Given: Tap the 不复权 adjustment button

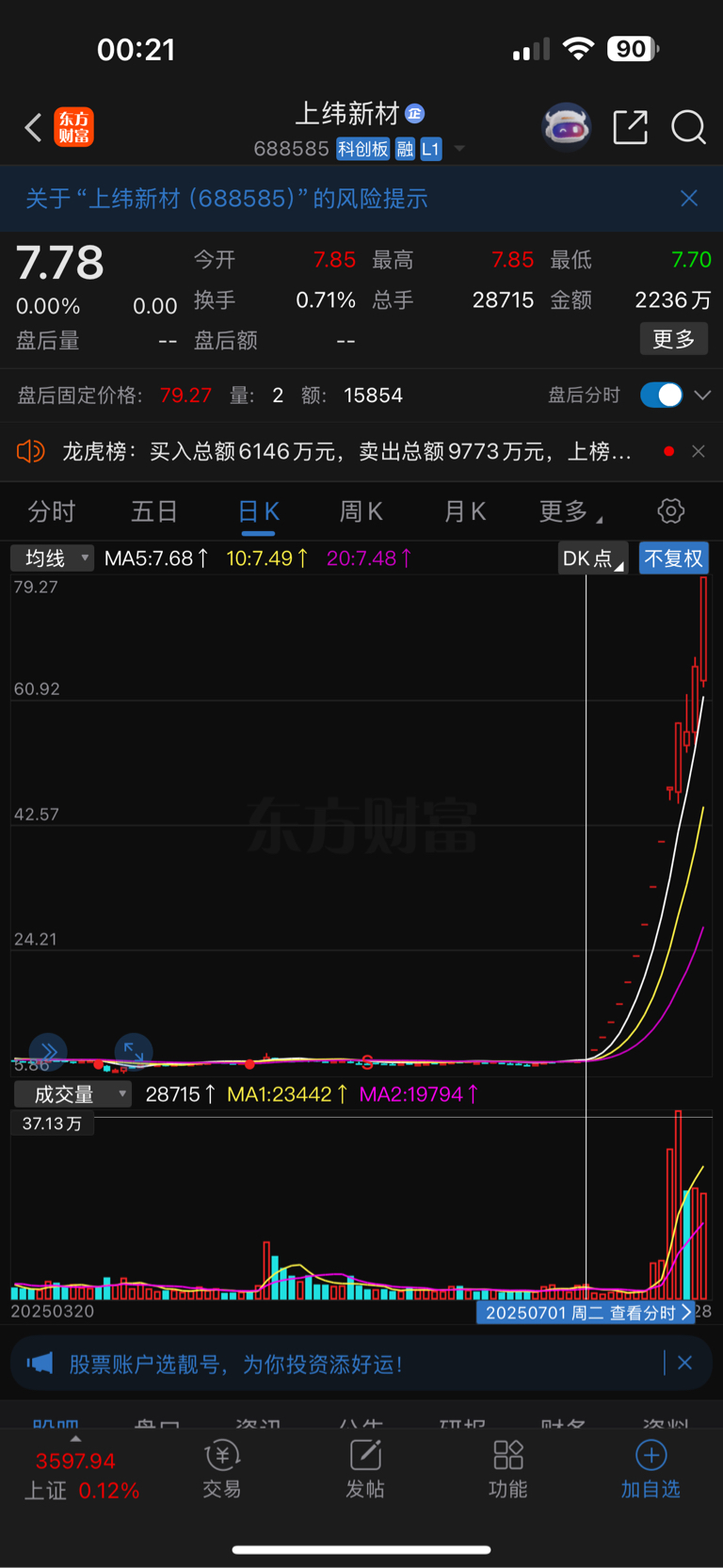Looking at the screenshot, I should coord(674,558).
